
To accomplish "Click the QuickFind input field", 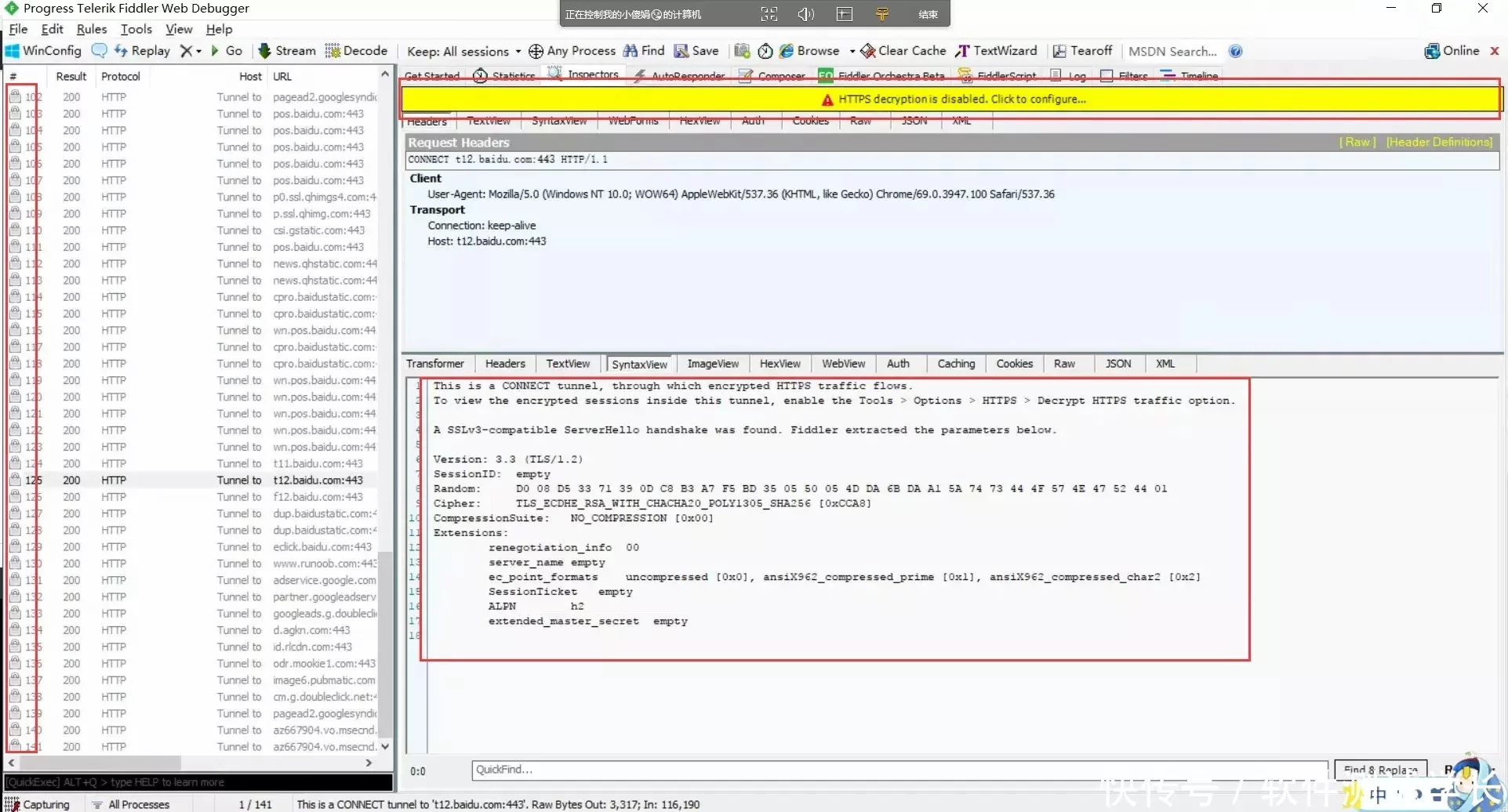I will coord(899,770).
